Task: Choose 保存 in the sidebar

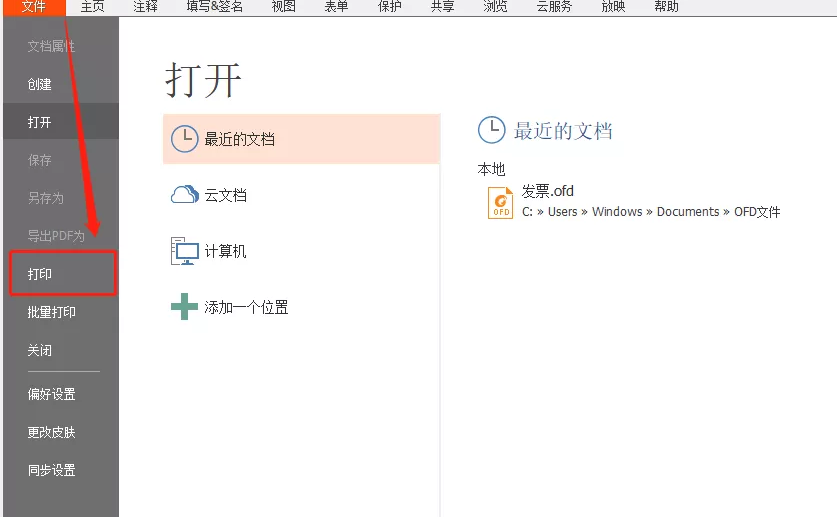Action: (40, 160)
